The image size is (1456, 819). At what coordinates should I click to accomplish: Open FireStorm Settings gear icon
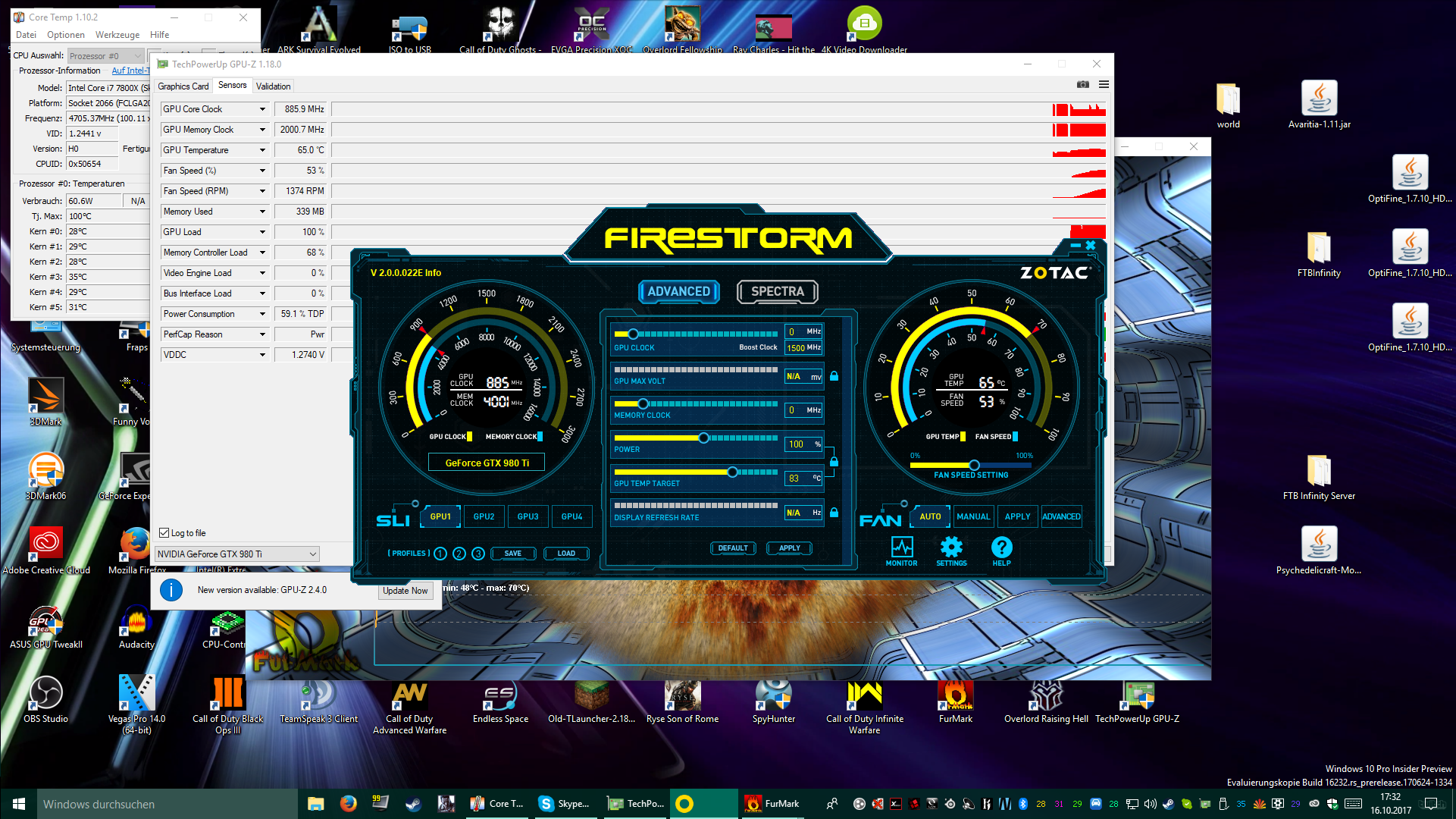(x=951, y=548)
